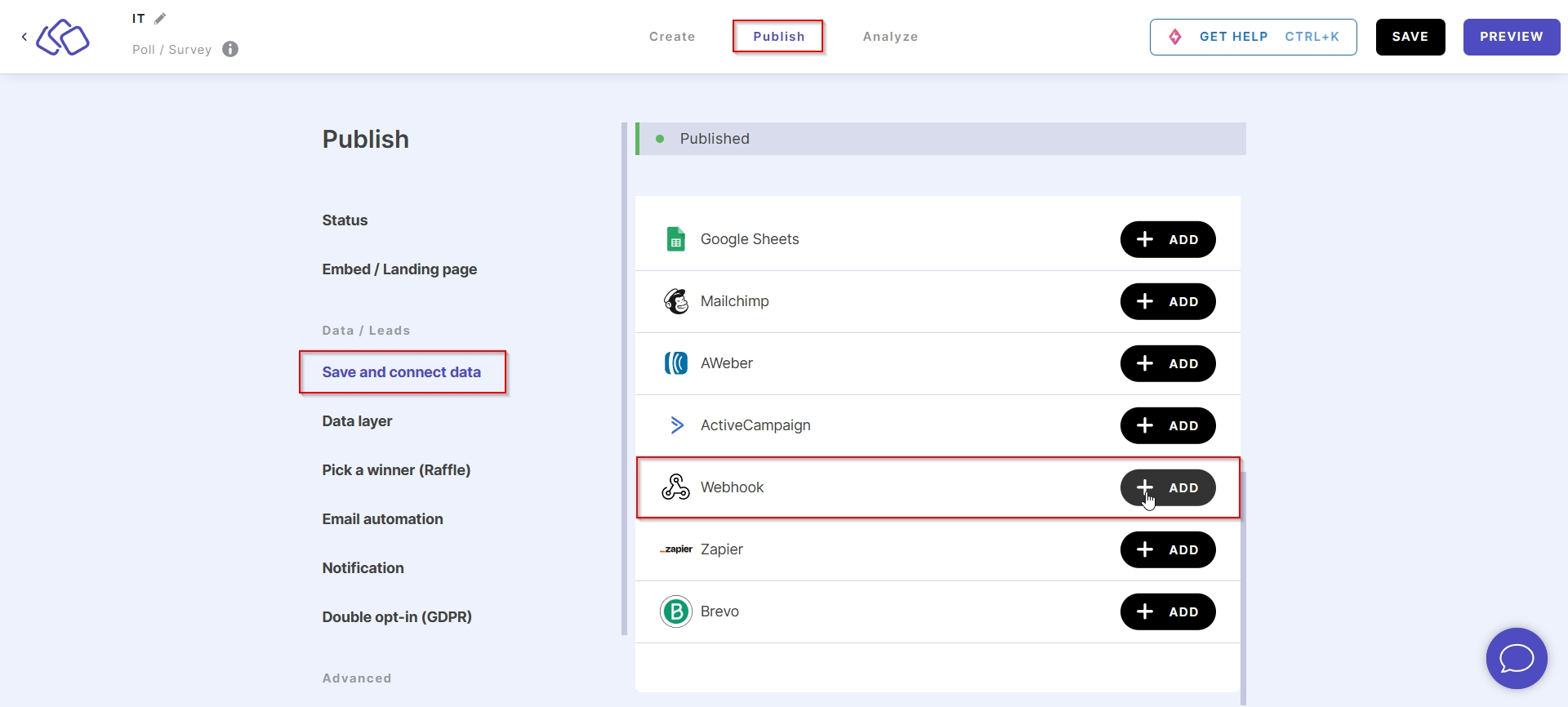Open the Notification section
1568x707 pixels.
pyautogui.click(x=363, y=568)
